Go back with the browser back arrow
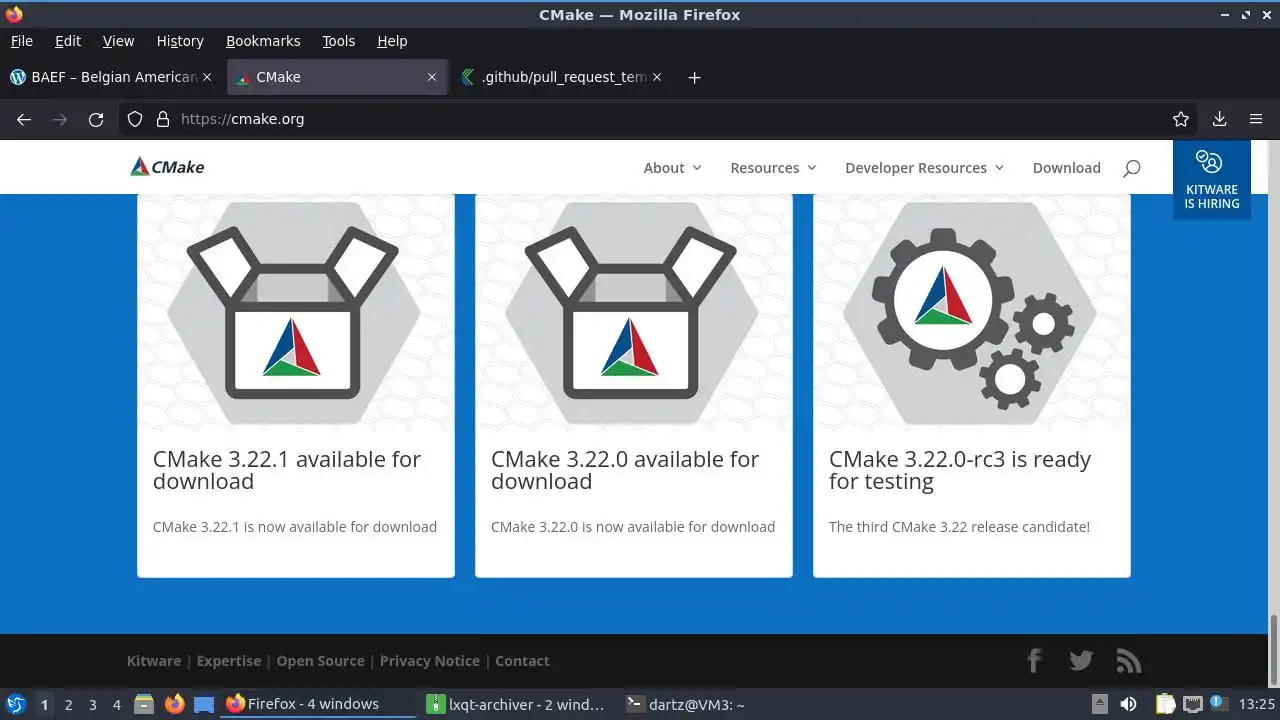This screenshot has height=720, width=1280. (24, 119)
